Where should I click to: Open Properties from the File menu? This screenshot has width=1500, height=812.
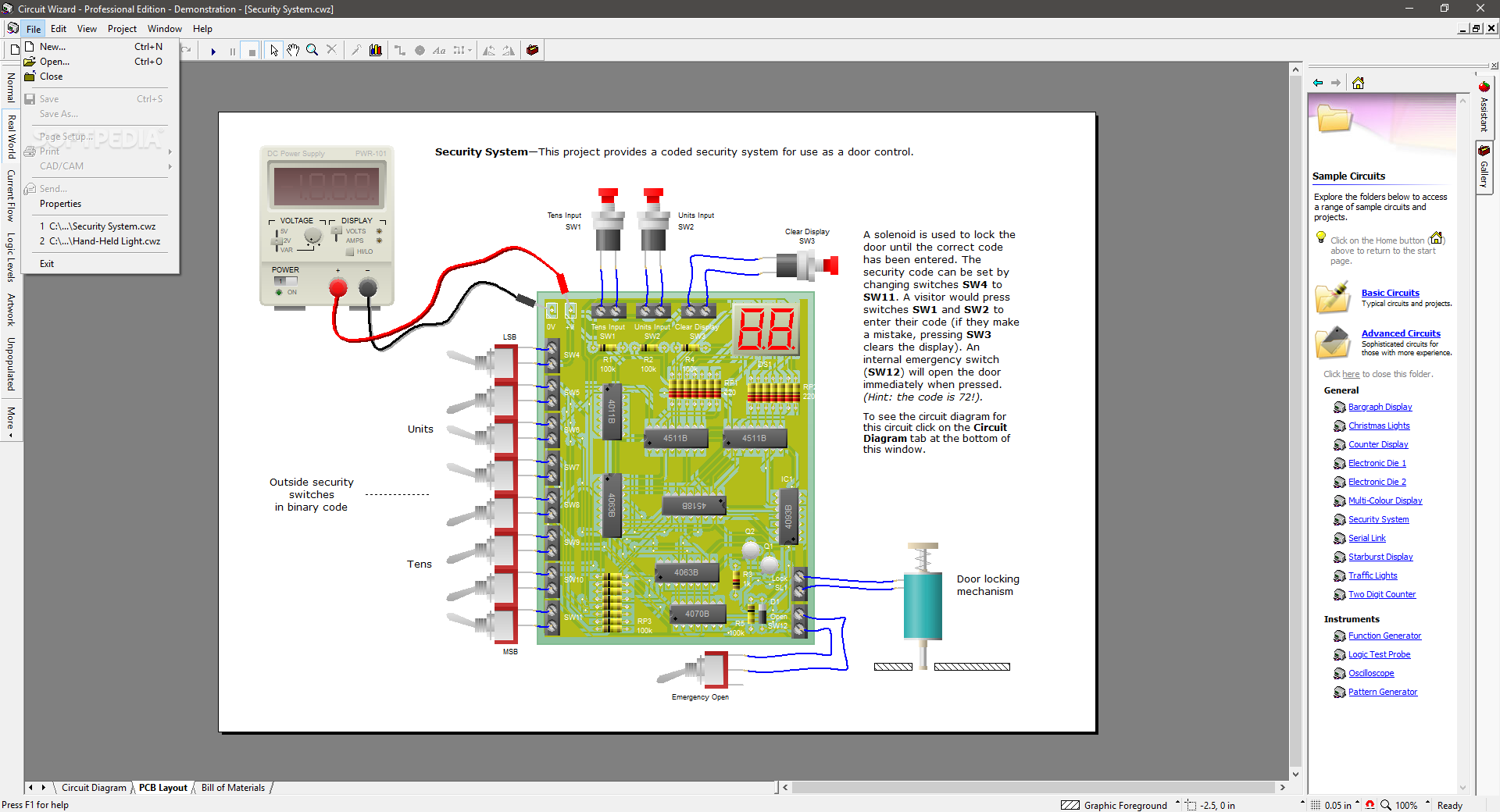point(99,204)
